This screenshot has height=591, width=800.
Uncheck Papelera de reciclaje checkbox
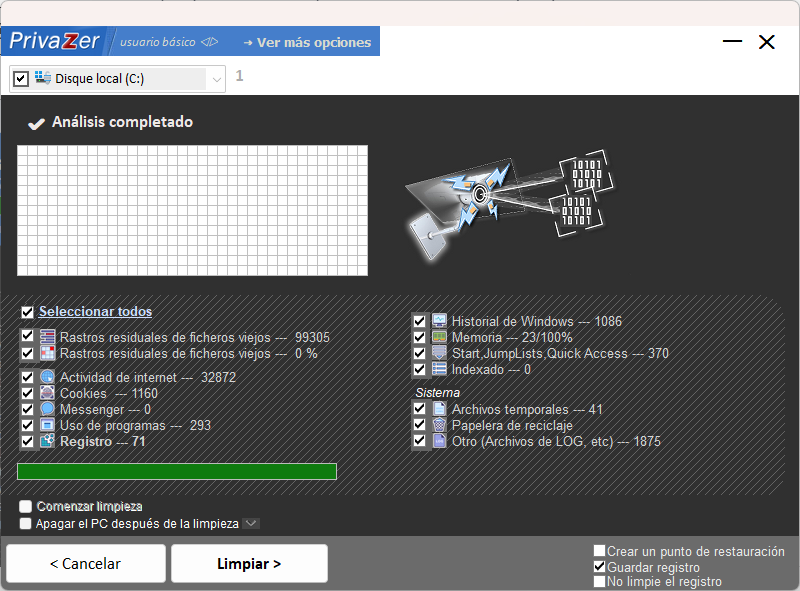[x=419, y=425]
